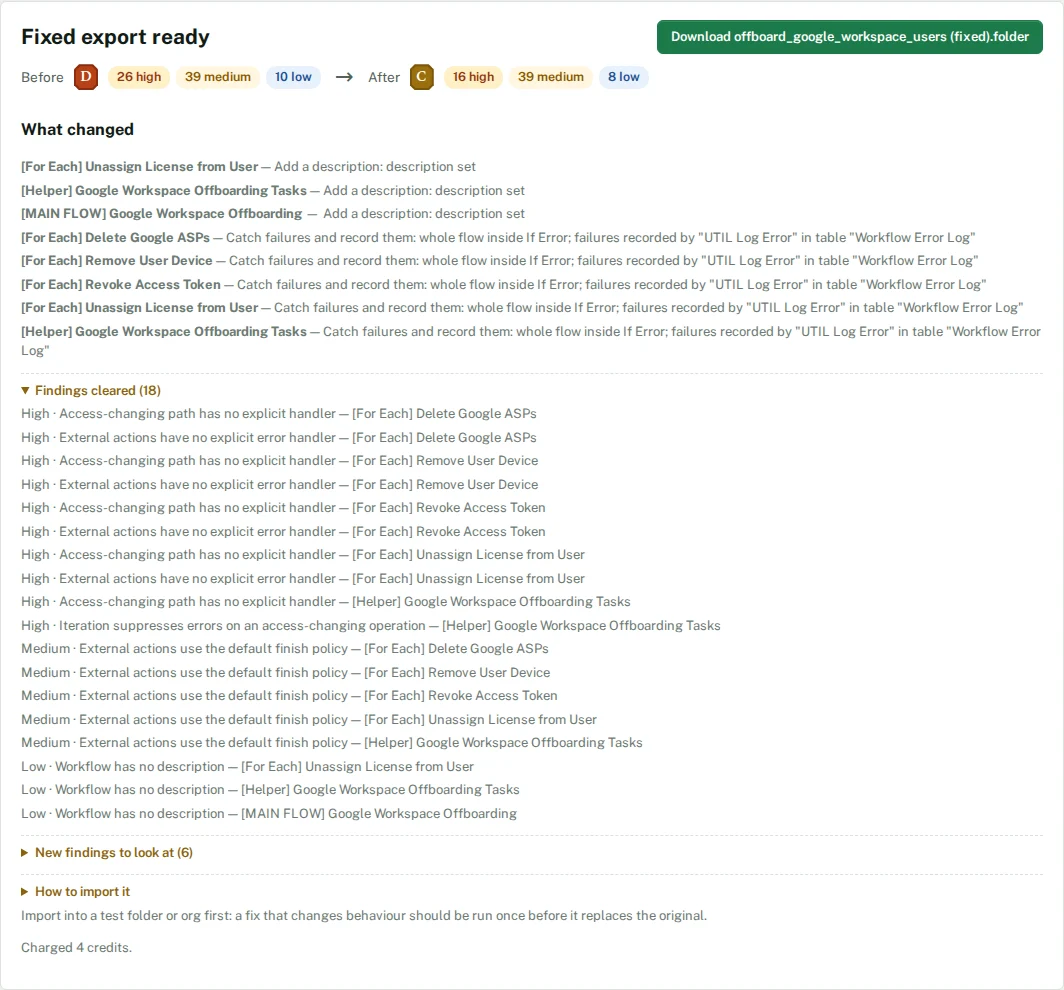Click the Before grade D badge
1064x990 pixels.
(x=86, y=77)
